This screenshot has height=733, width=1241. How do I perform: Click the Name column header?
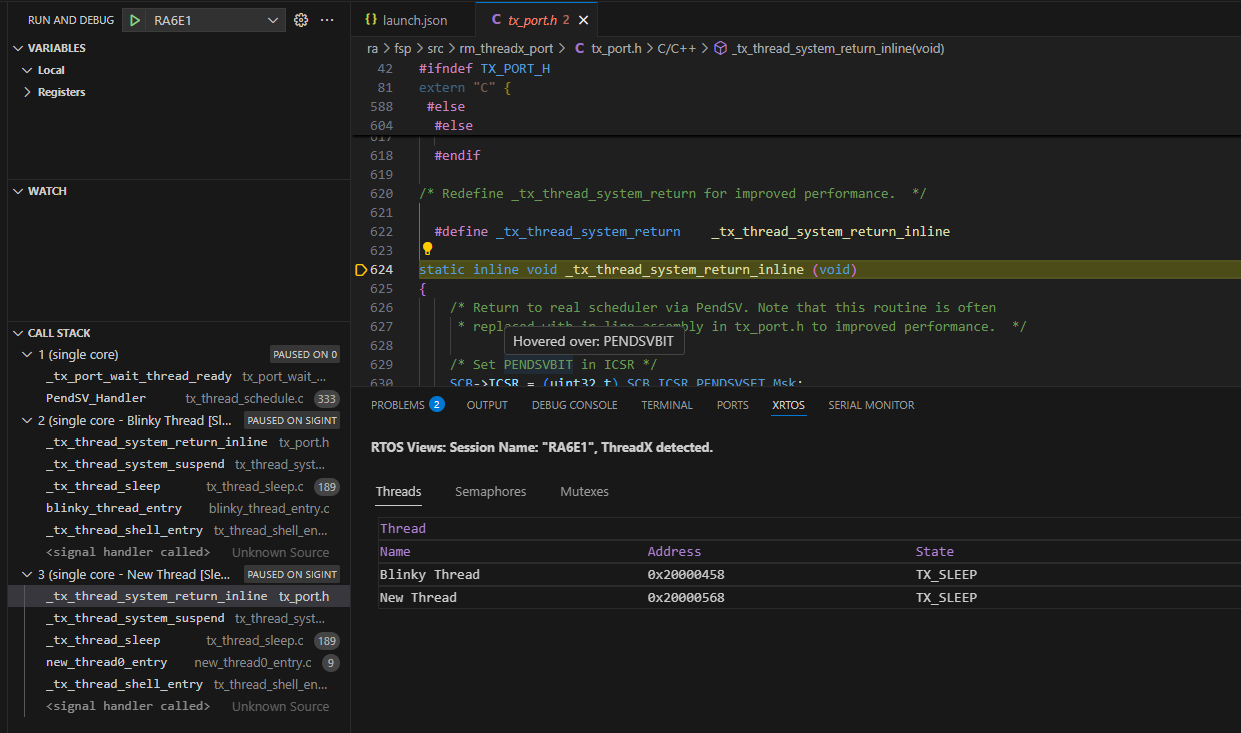pyautogui.click(x=395, y=551)
